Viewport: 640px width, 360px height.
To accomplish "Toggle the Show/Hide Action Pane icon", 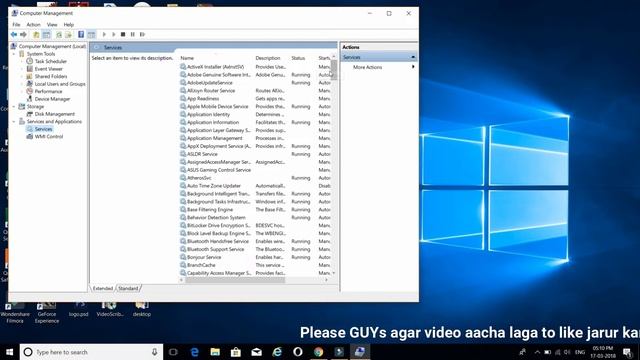I will pyautogui.click(x=91, y=35).
